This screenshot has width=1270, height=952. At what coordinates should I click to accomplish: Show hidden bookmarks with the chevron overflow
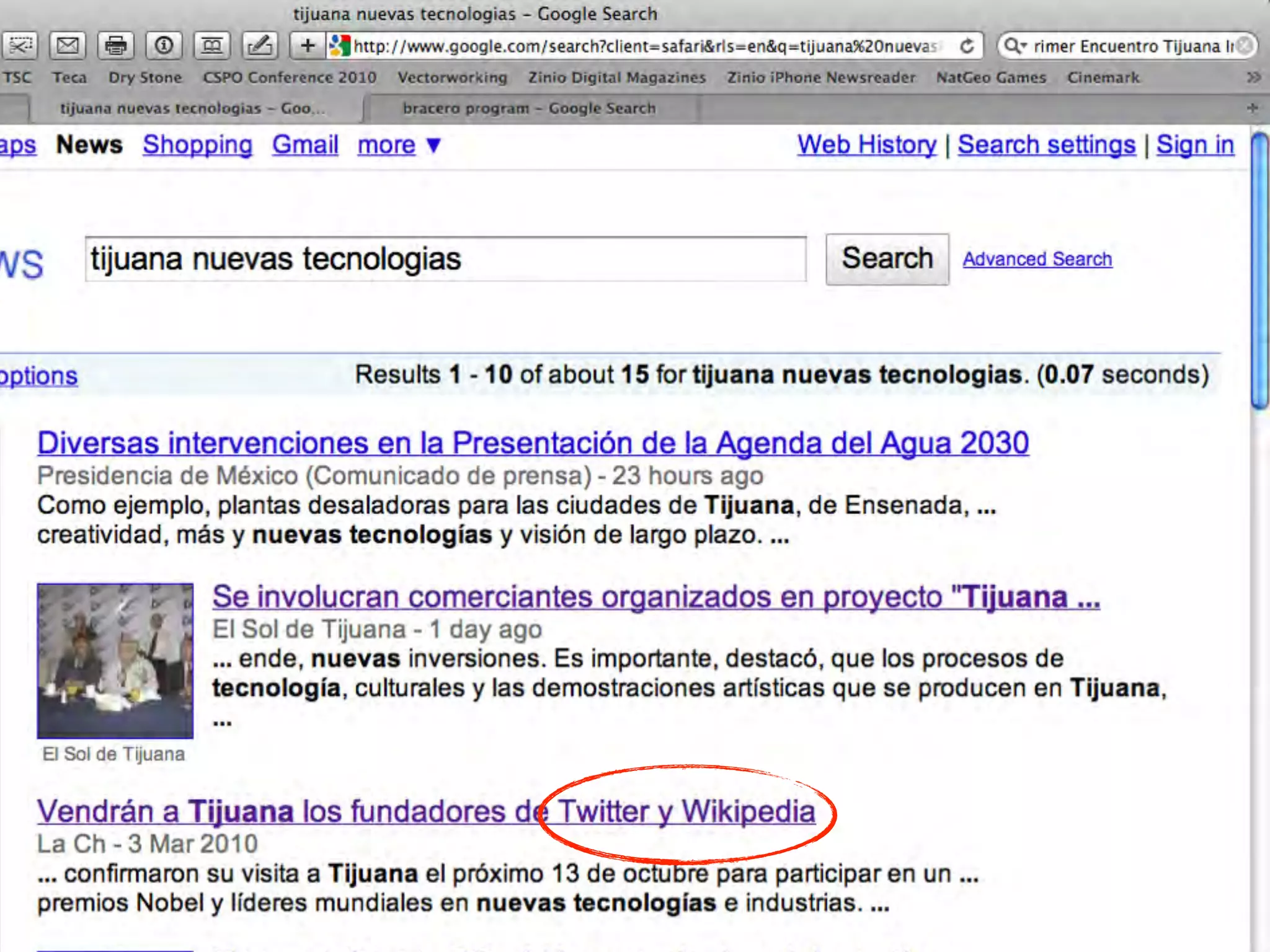click(x=1253, y=77)
